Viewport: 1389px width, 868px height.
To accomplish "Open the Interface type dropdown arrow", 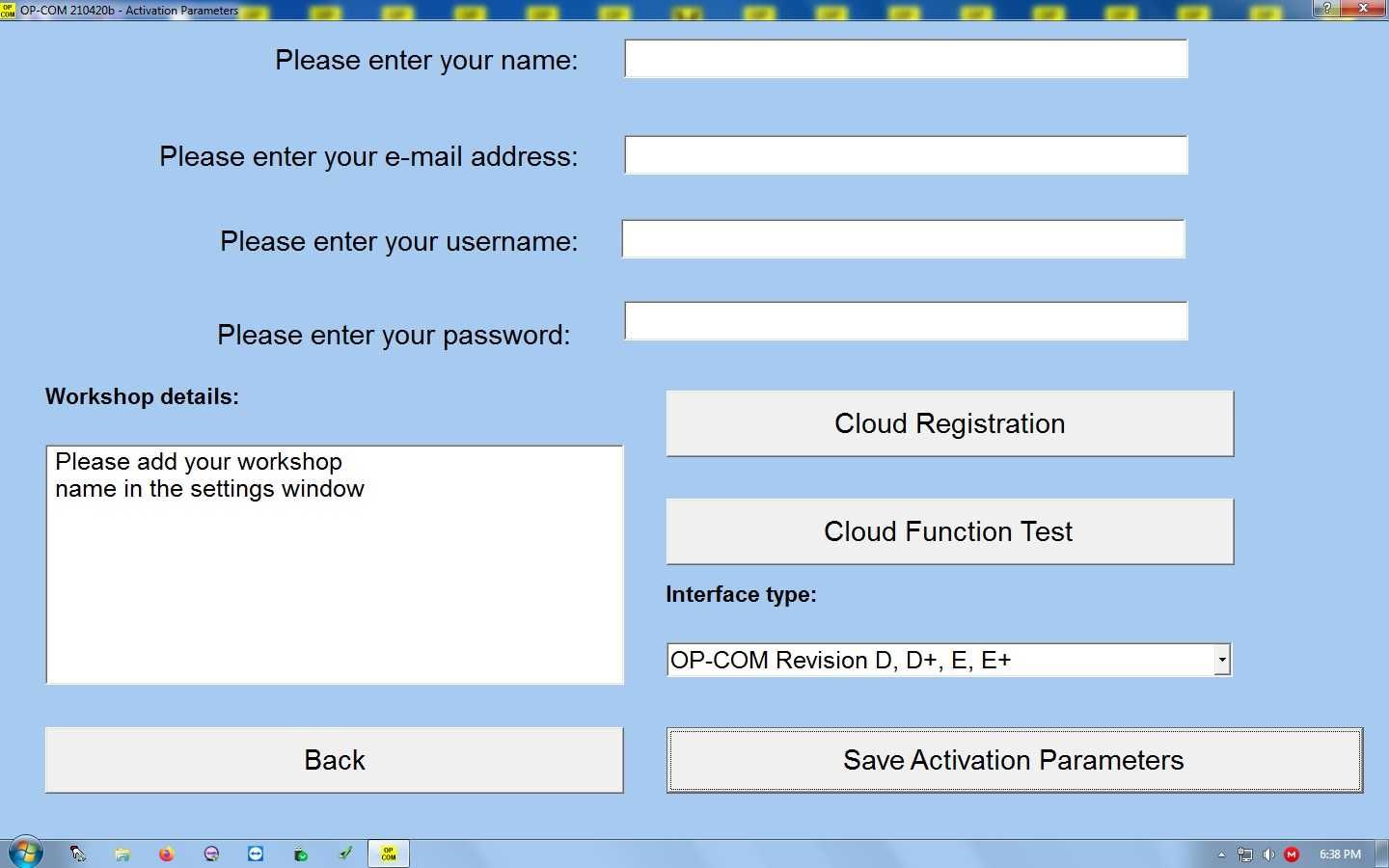I will coord(1222,660).
